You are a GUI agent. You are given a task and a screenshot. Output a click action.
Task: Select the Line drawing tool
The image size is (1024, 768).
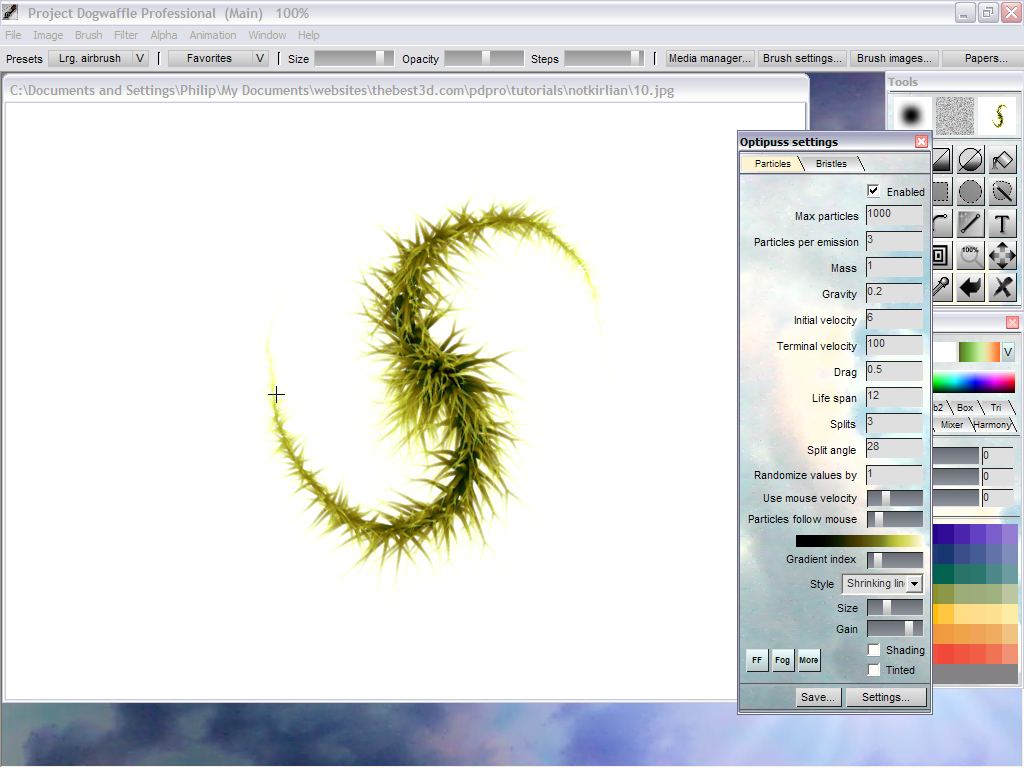pyautogui.click(x=970, y=224)
